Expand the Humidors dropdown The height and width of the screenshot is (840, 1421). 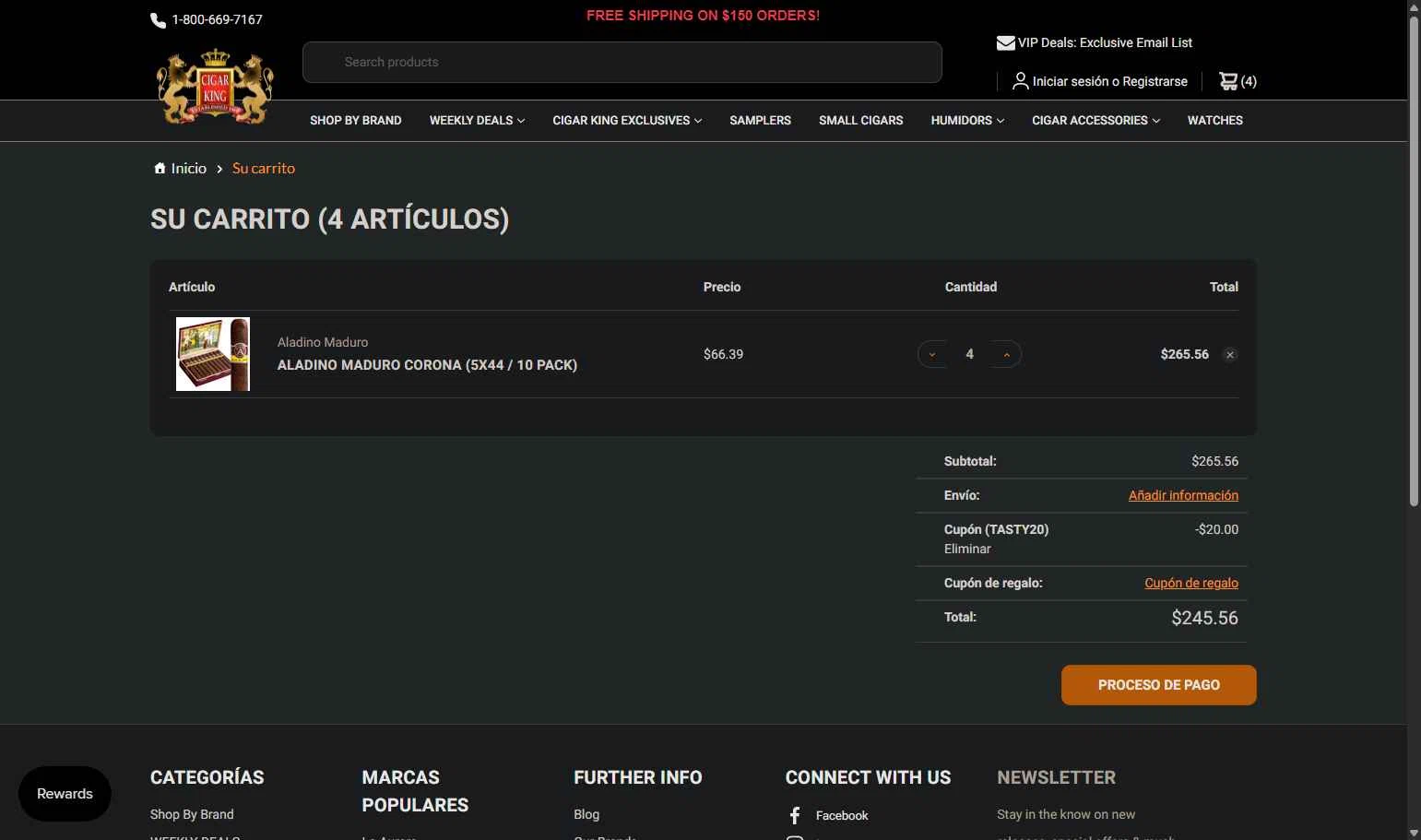tap(967, 121)
